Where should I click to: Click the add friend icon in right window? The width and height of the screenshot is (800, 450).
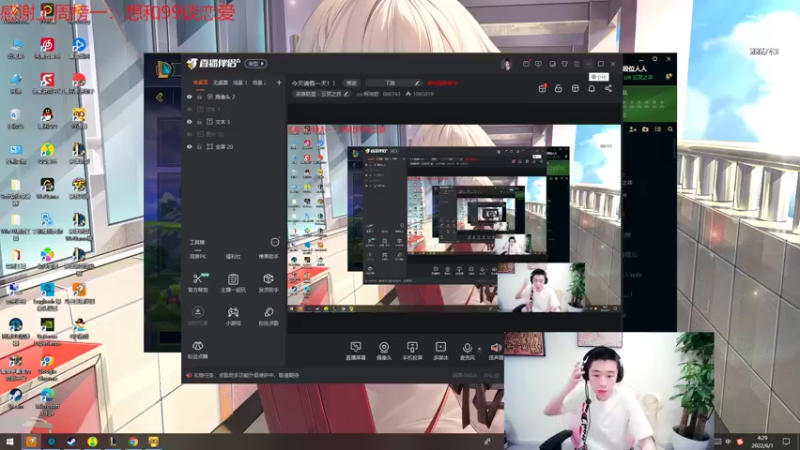tap(633, 130)
